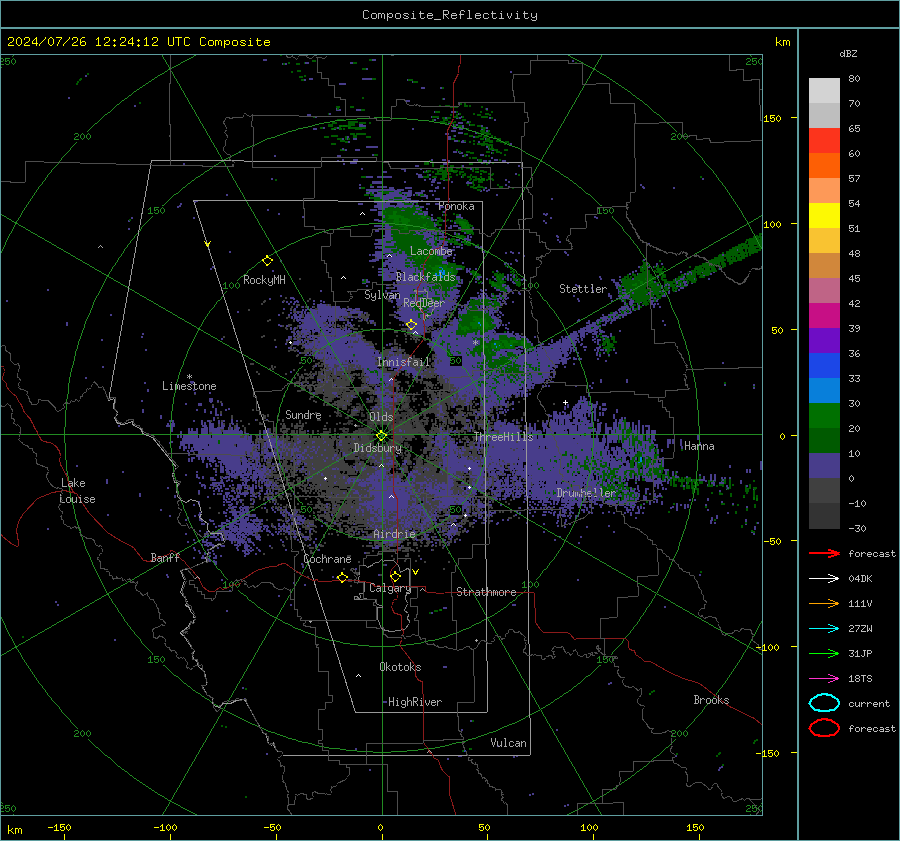The height and width of the screenshot is (841, 900).
Task: Click the Limestone map label
Action: pos(189,386)
